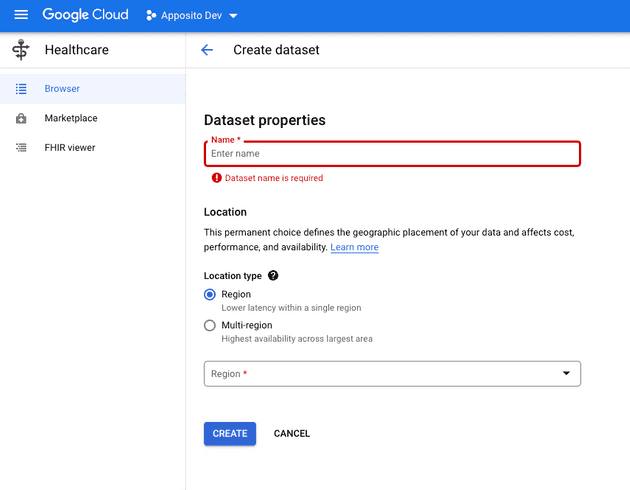Expand the Apposito Dev project selector
The image size is (630, 490).
pos(192,16)
